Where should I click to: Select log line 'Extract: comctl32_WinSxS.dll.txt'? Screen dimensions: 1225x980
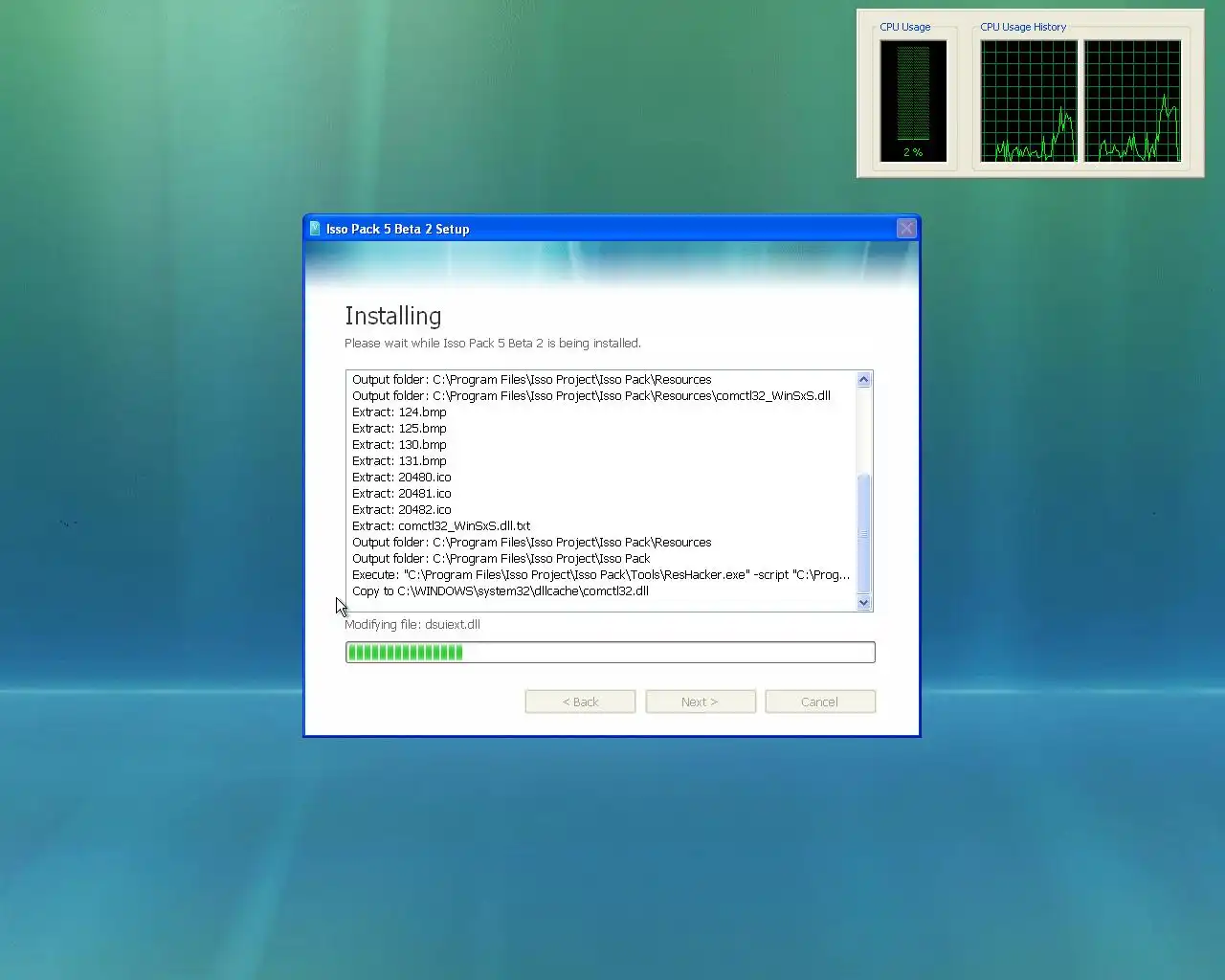click(441, 526)
